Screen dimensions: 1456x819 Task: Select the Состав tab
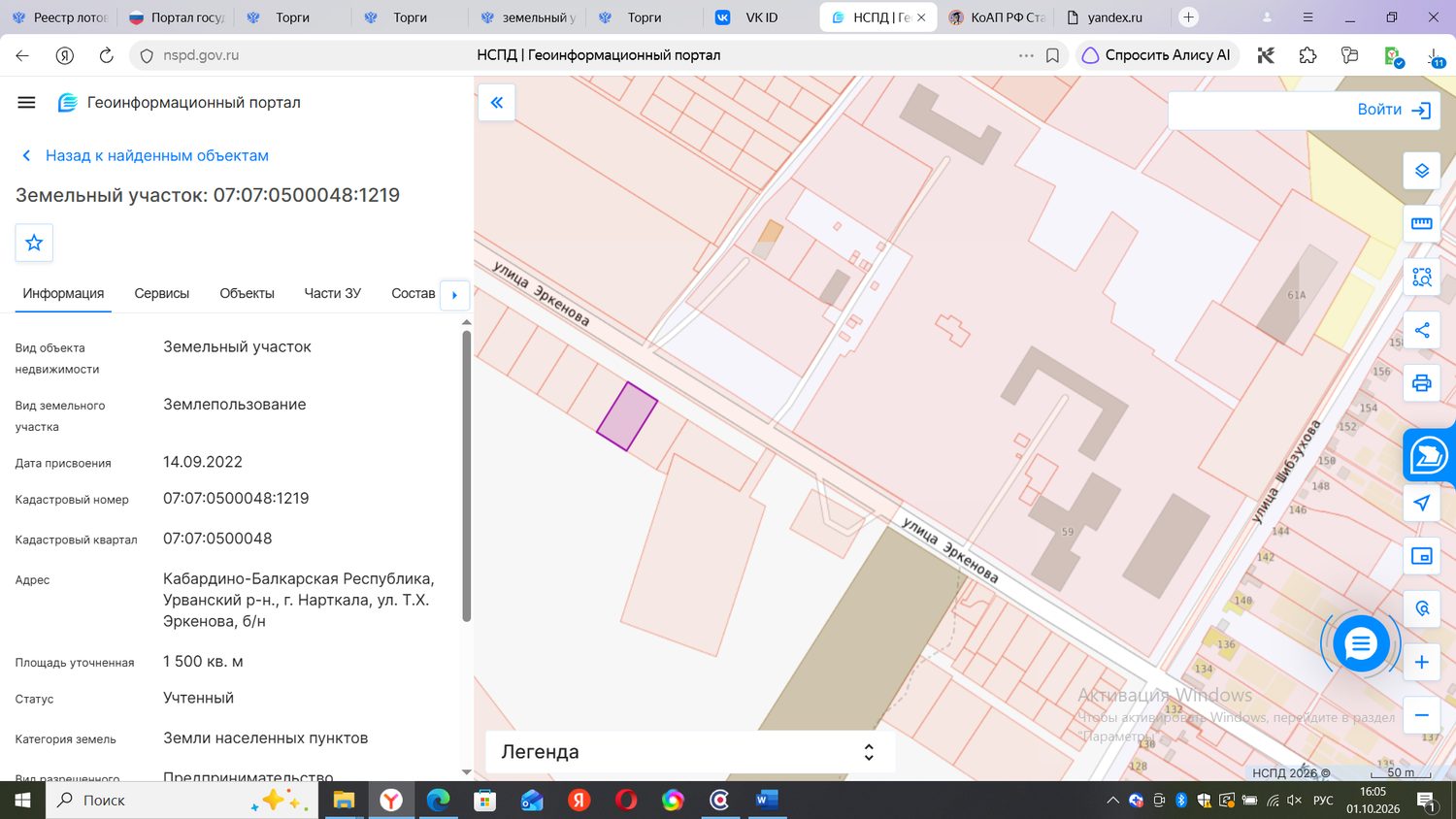coord(414,293)
